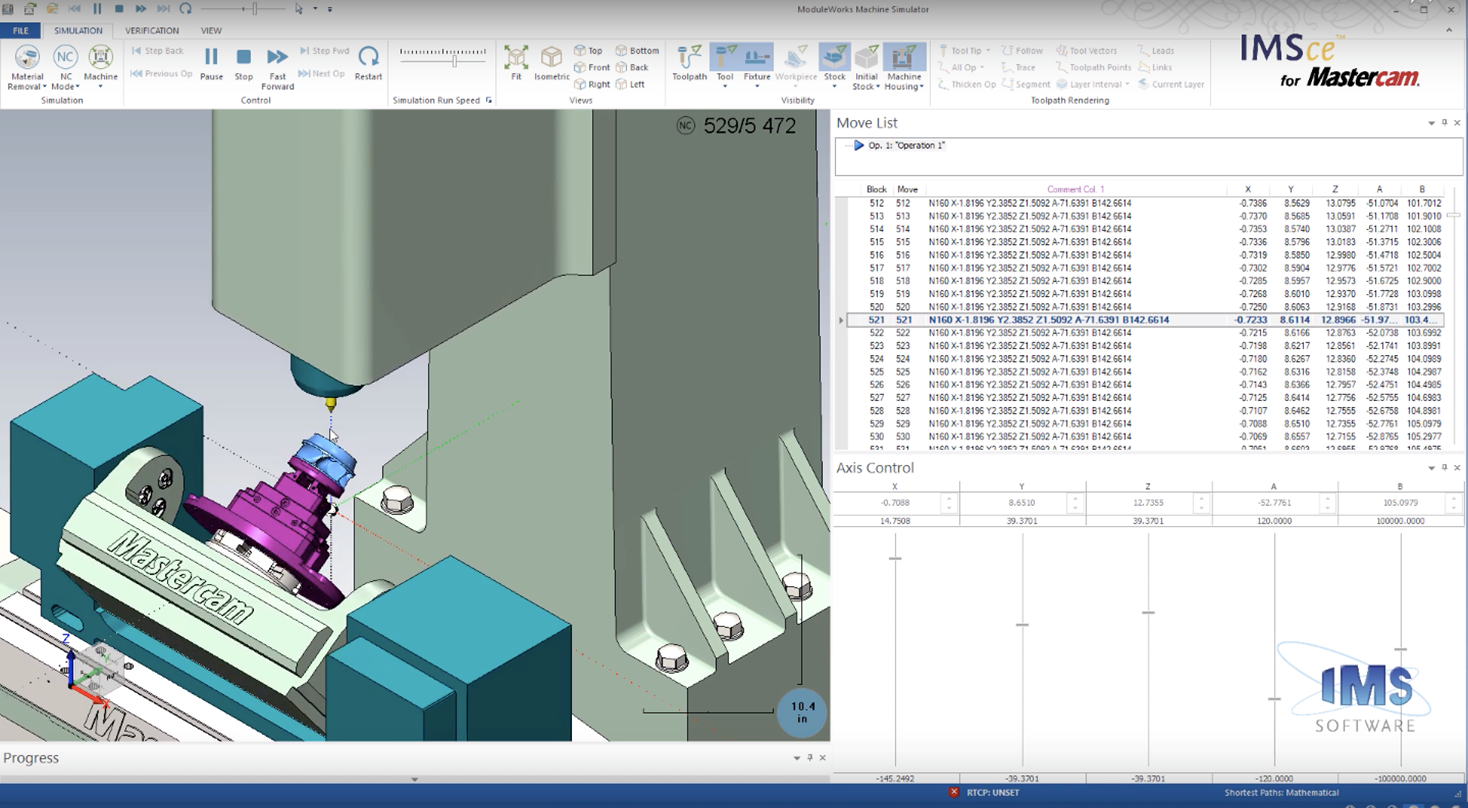Toggle Toolpath visibility
The image size is (1468, 808).
[689, 63]
